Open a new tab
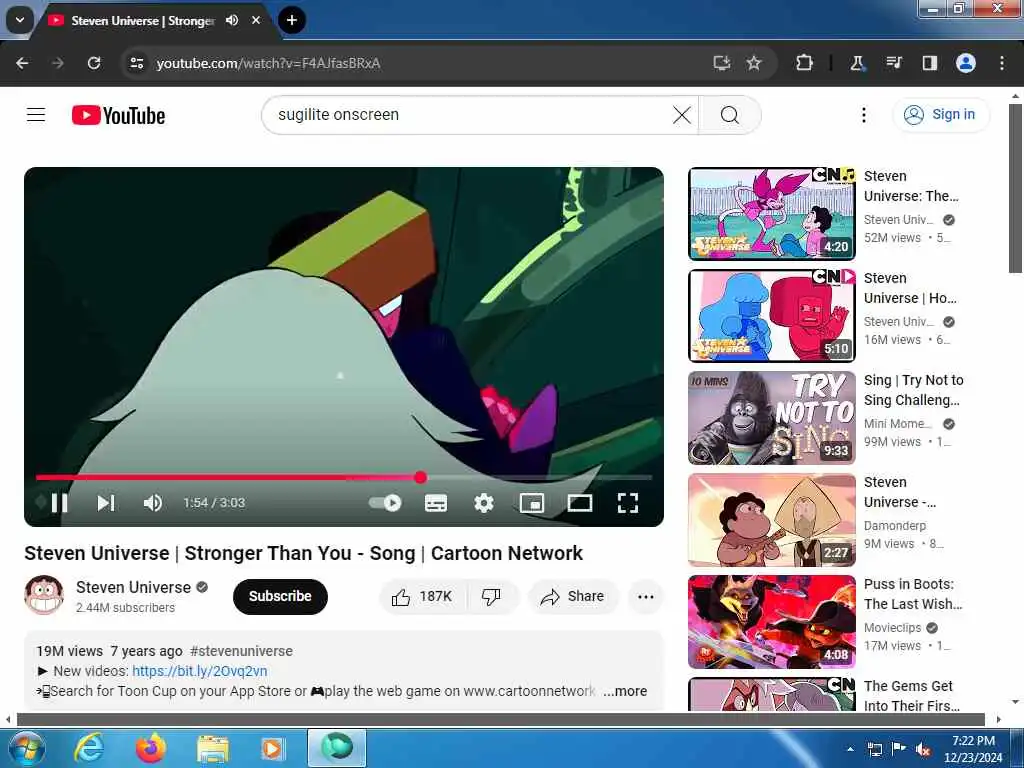The image size is (1024, 768). [292, 20]
